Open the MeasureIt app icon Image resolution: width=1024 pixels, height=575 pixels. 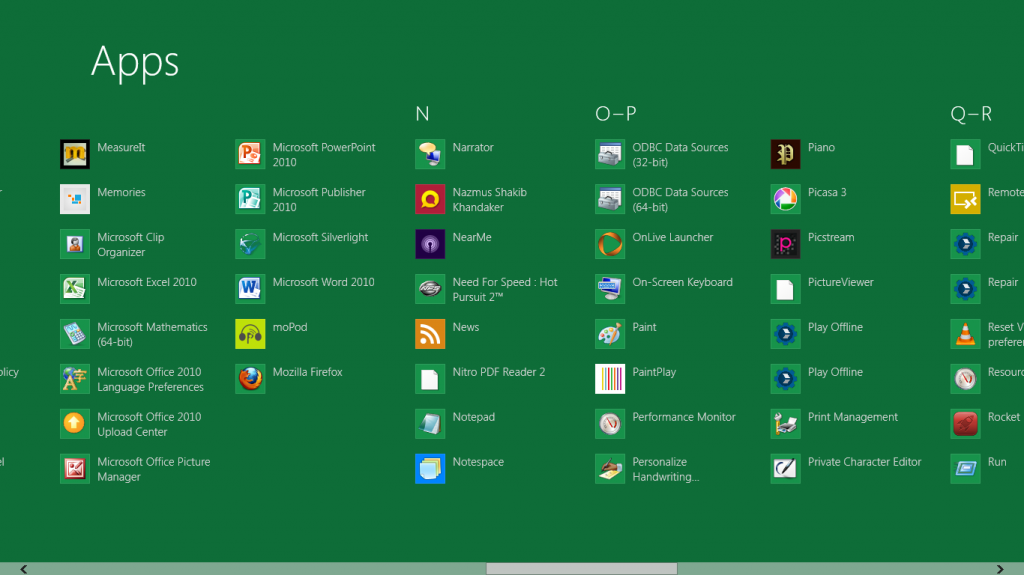click(74, 154)
